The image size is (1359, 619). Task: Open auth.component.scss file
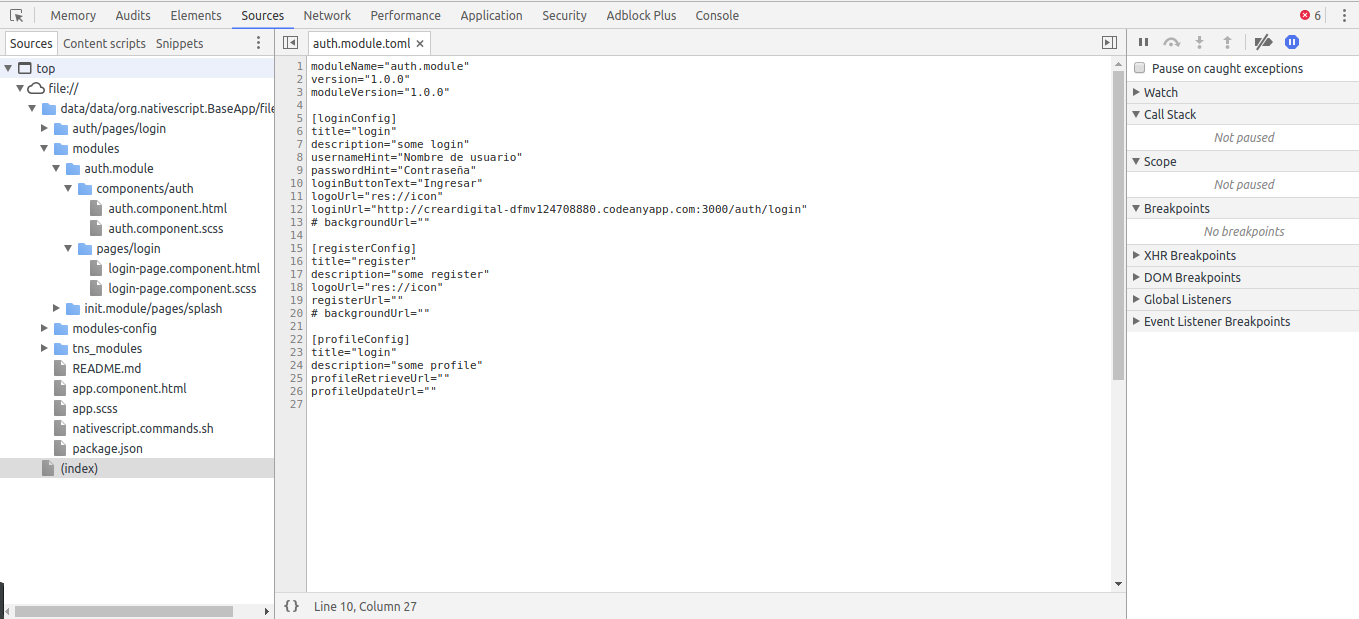[165, 228]
